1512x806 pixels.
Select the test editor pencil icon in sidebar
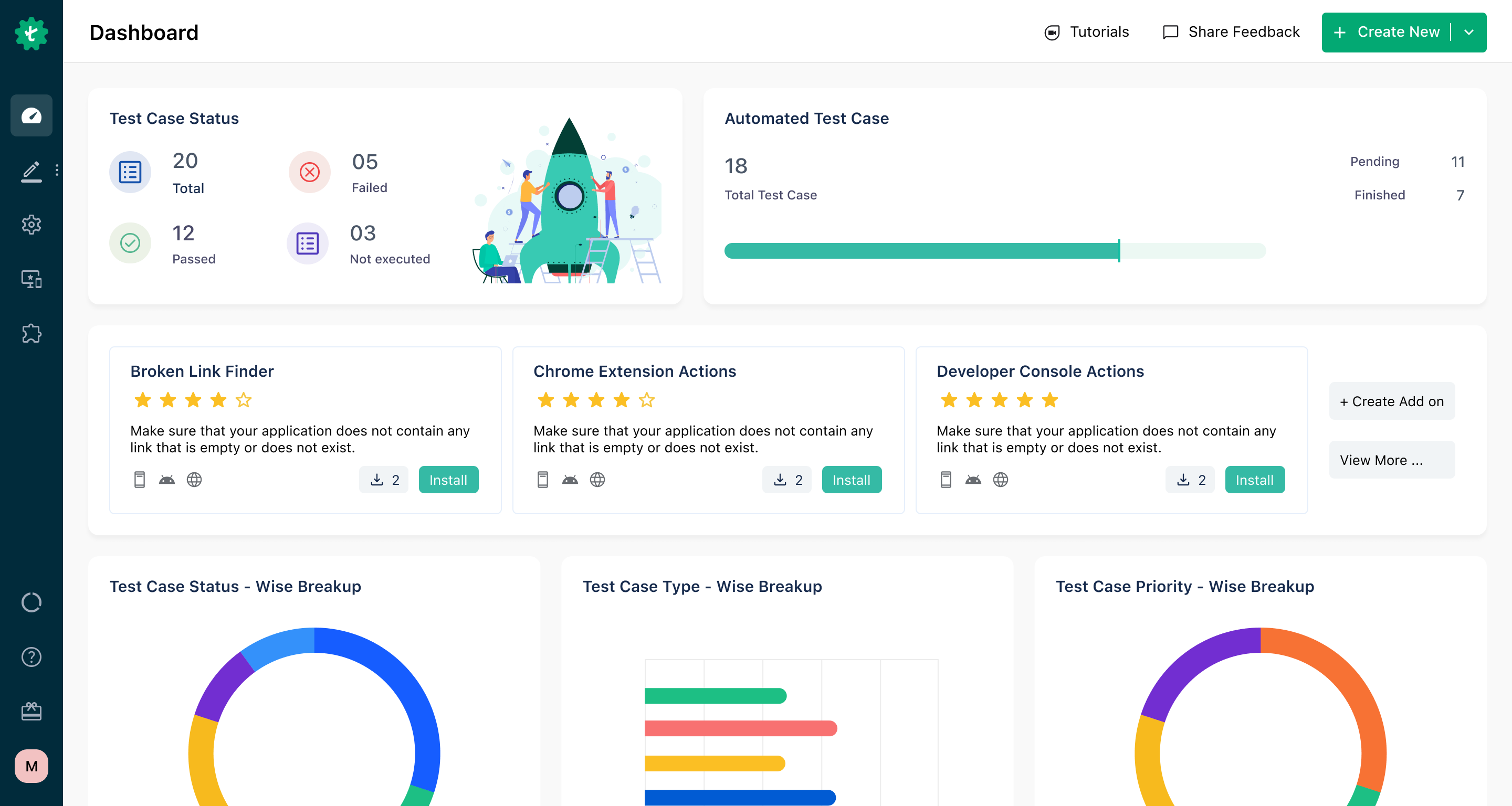click(31, 171)
